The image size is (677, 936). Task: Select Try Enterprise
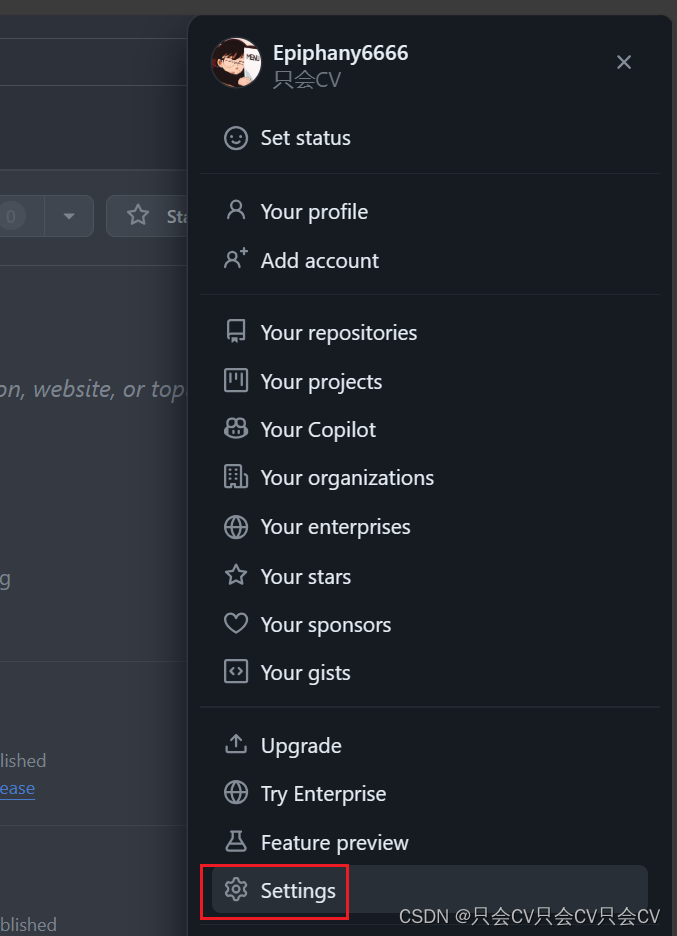tap(324, 795)
